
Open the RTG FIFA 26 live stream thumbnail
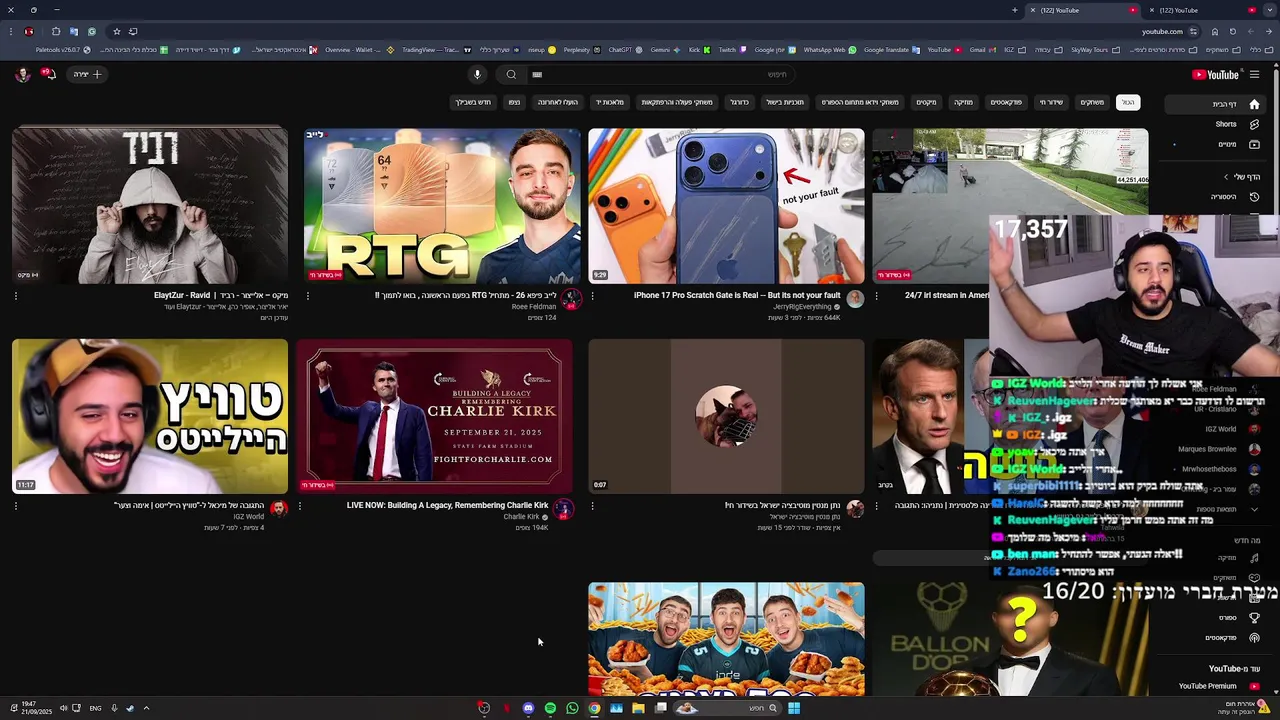(x=442, y=205)
